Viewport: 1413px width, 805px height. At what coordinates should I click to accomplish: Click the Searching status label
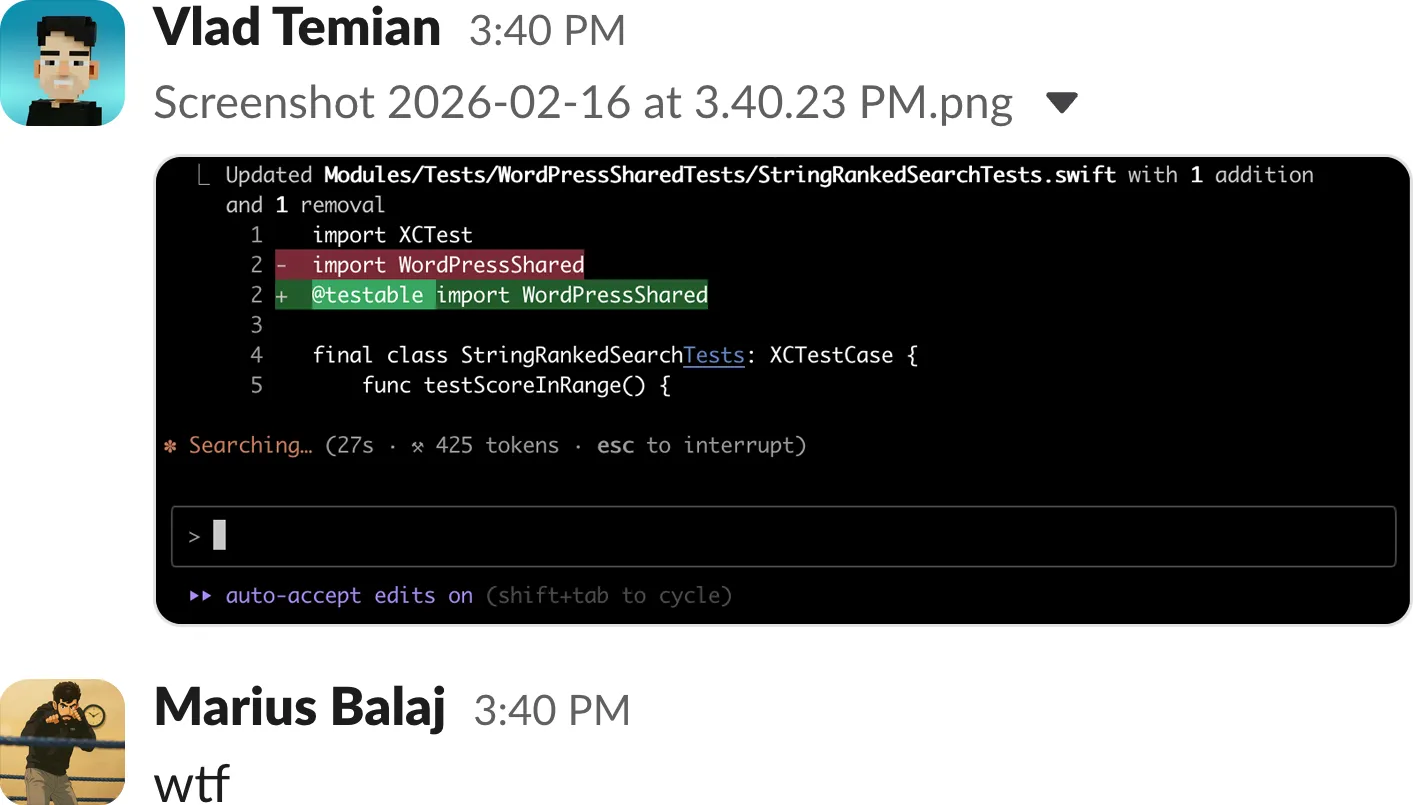pos(251,445)
